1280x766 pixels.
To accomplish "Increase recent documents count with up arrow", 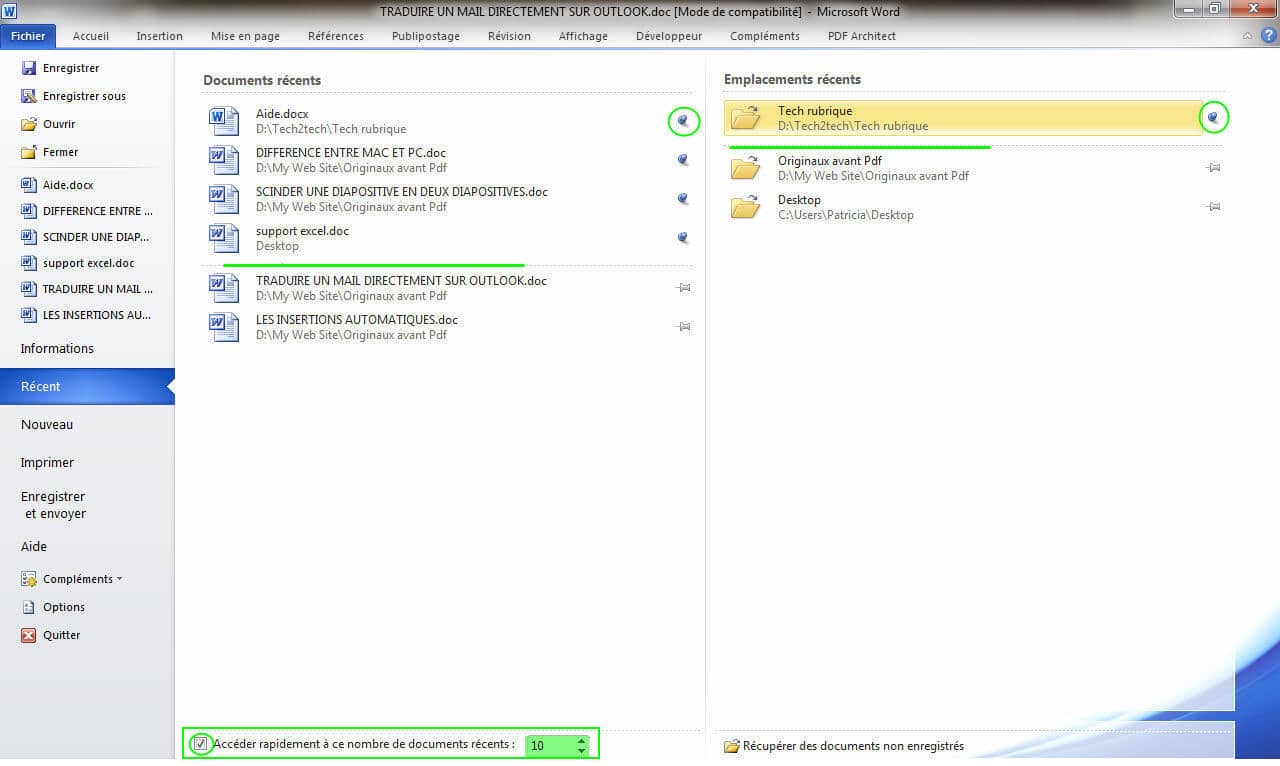I will pos(582,740).
